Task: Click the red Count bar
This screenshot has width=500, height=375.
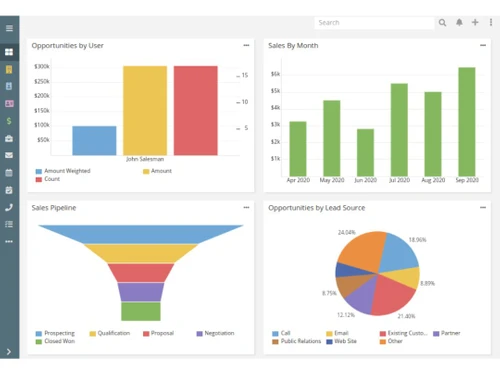Action: pyautogui.click(x=196, y=110)
